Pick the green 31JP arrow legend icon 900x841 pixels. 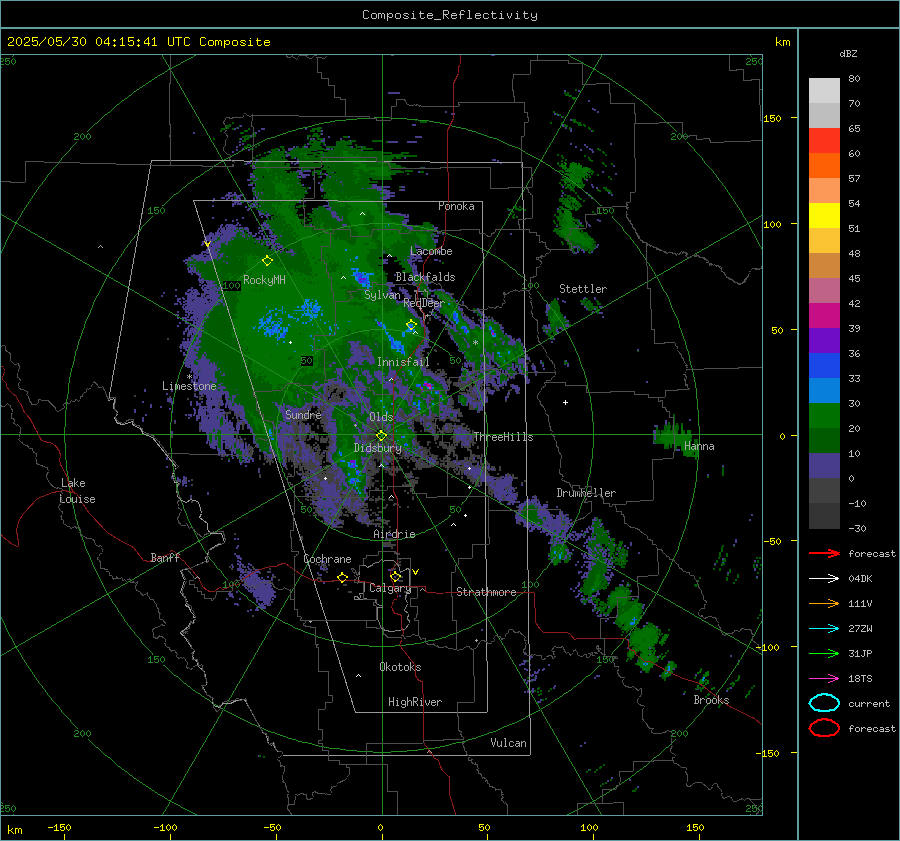coord(824,653)
